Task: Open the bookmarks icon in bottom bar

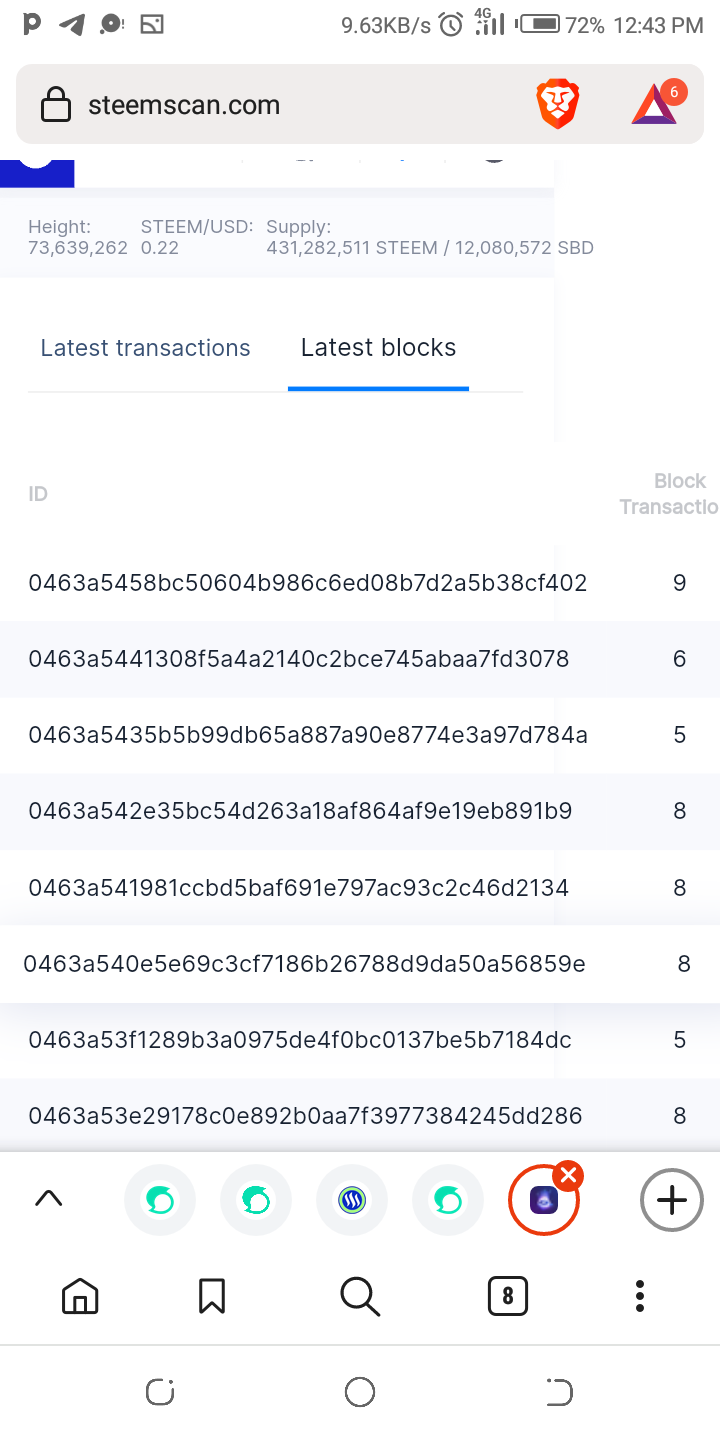Action: (212, 1296)
